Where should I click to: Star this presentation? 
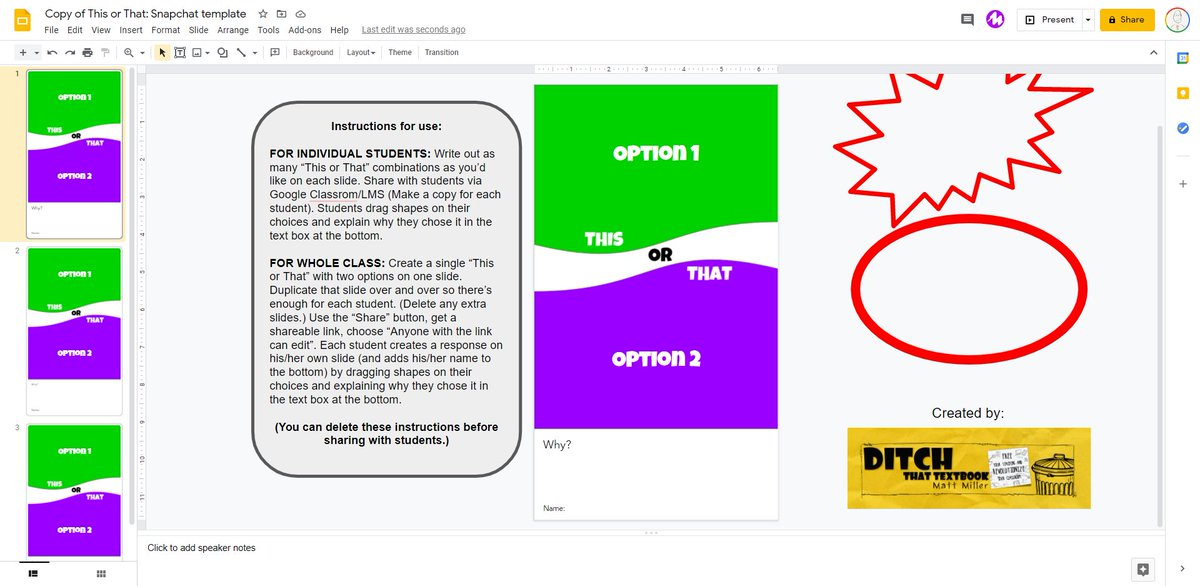pos(263,14)
